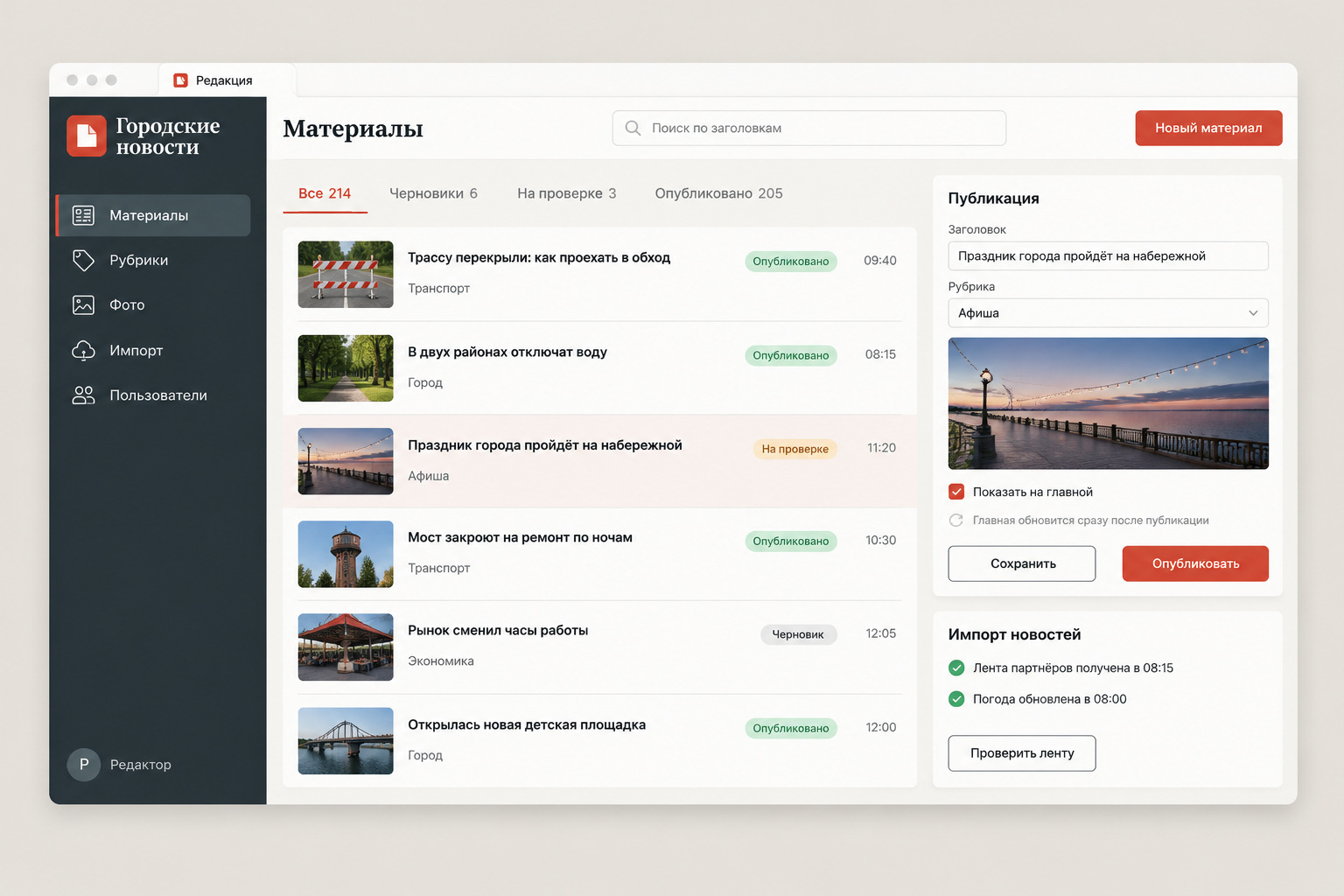Click the search magnifier icon
This screenshot has height=896, width=1344.
coord(633,128)
